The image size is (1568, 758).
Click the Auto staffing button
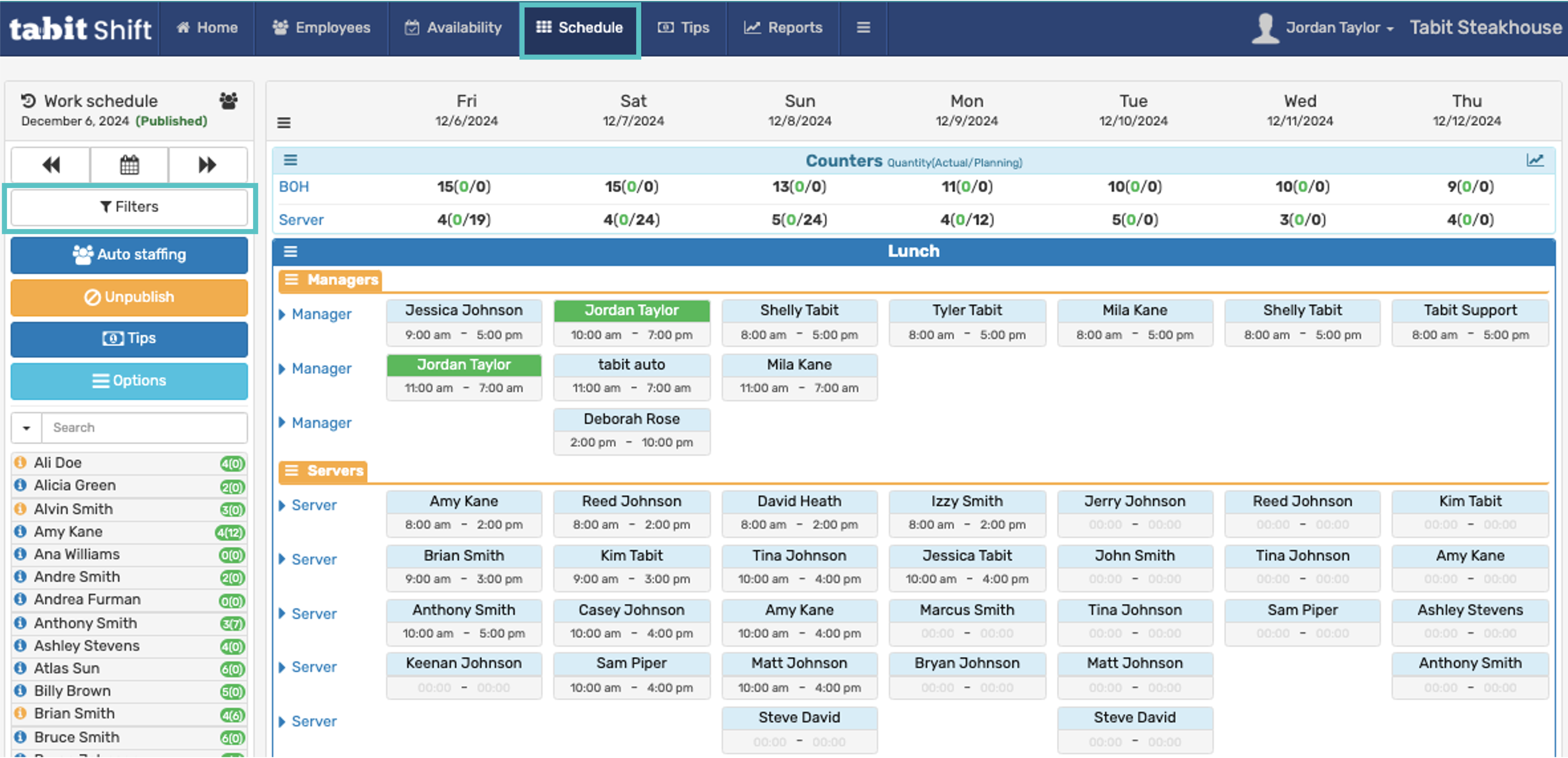point(129,255)
